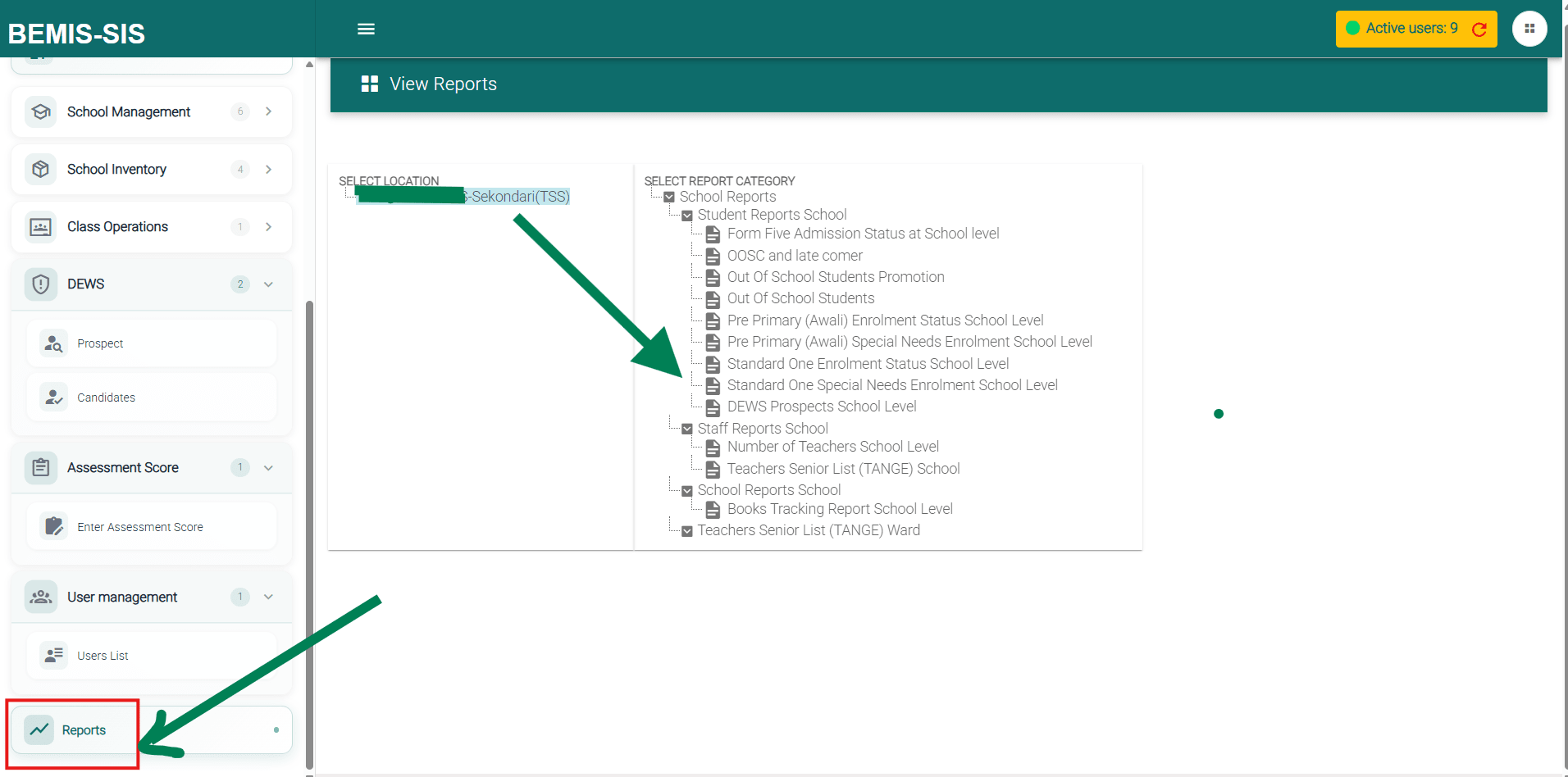Collapse the User management chevron
1568x777 pixels.
pyautogui.click(x=268, y=598)
